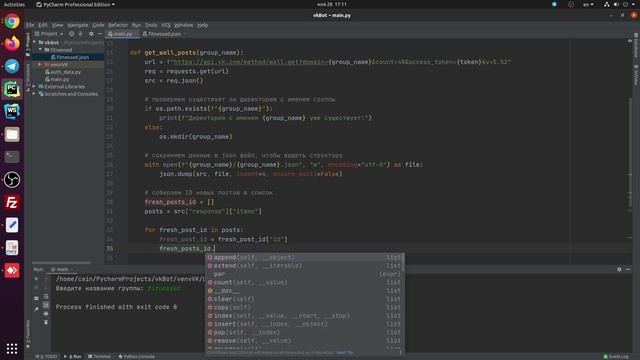Open the Tools menu
Viewport: 640px width, 360px height.
[151, 25]
